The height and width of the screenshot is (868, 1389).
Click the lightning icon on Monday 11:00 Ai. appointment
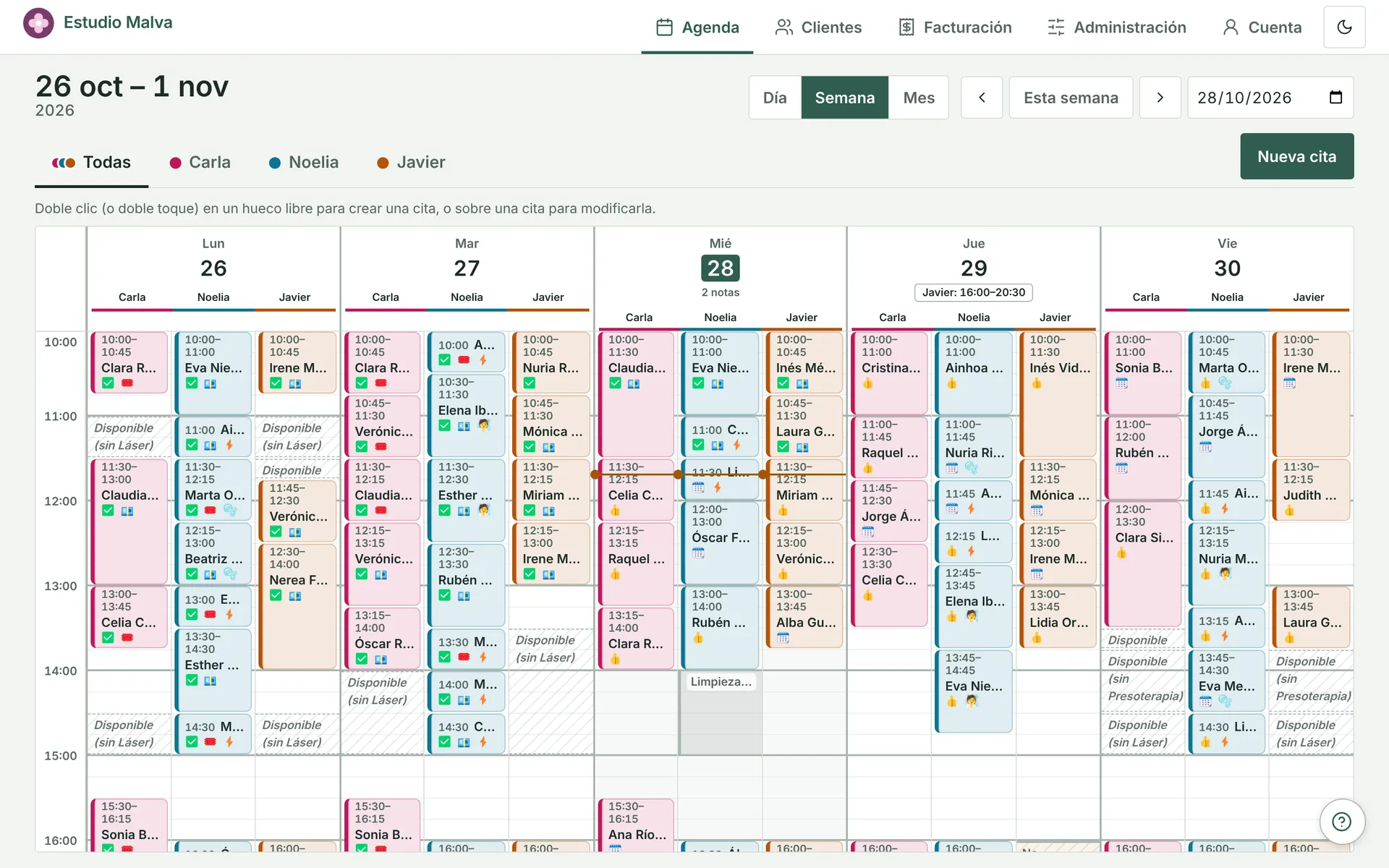tap(229, 446)
